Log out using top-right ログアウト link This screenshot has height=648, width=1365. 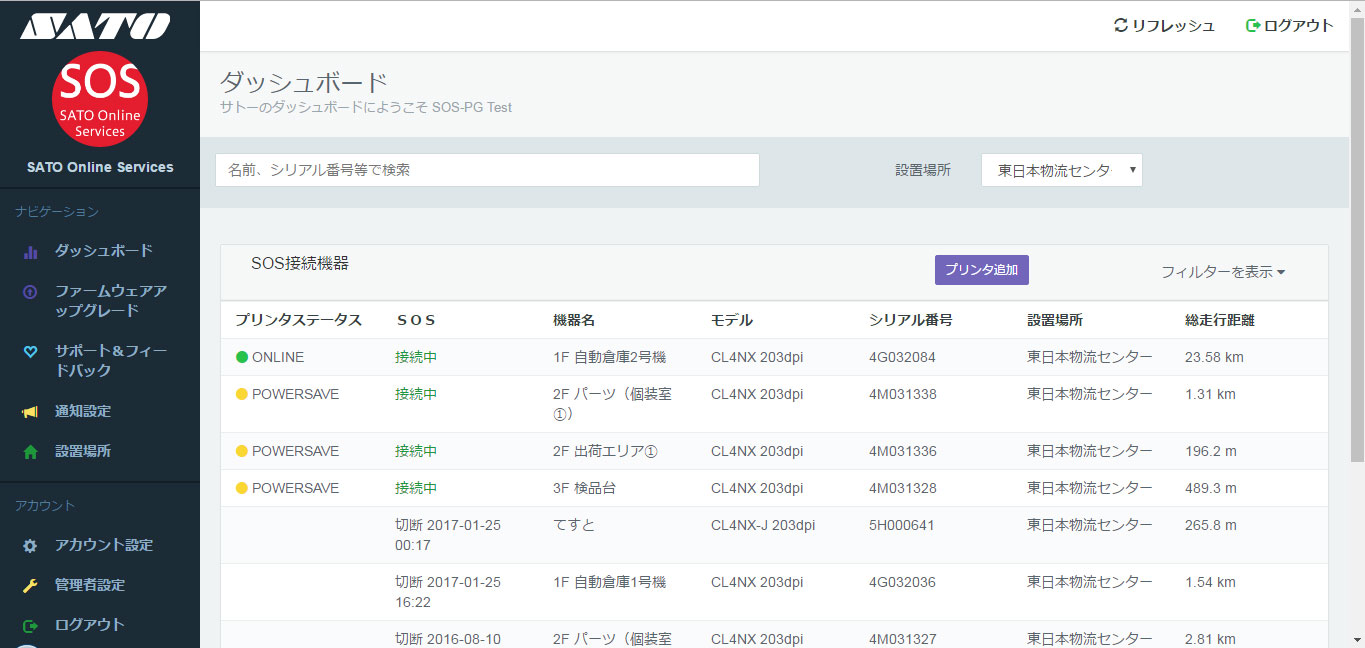coord(1289,26)
